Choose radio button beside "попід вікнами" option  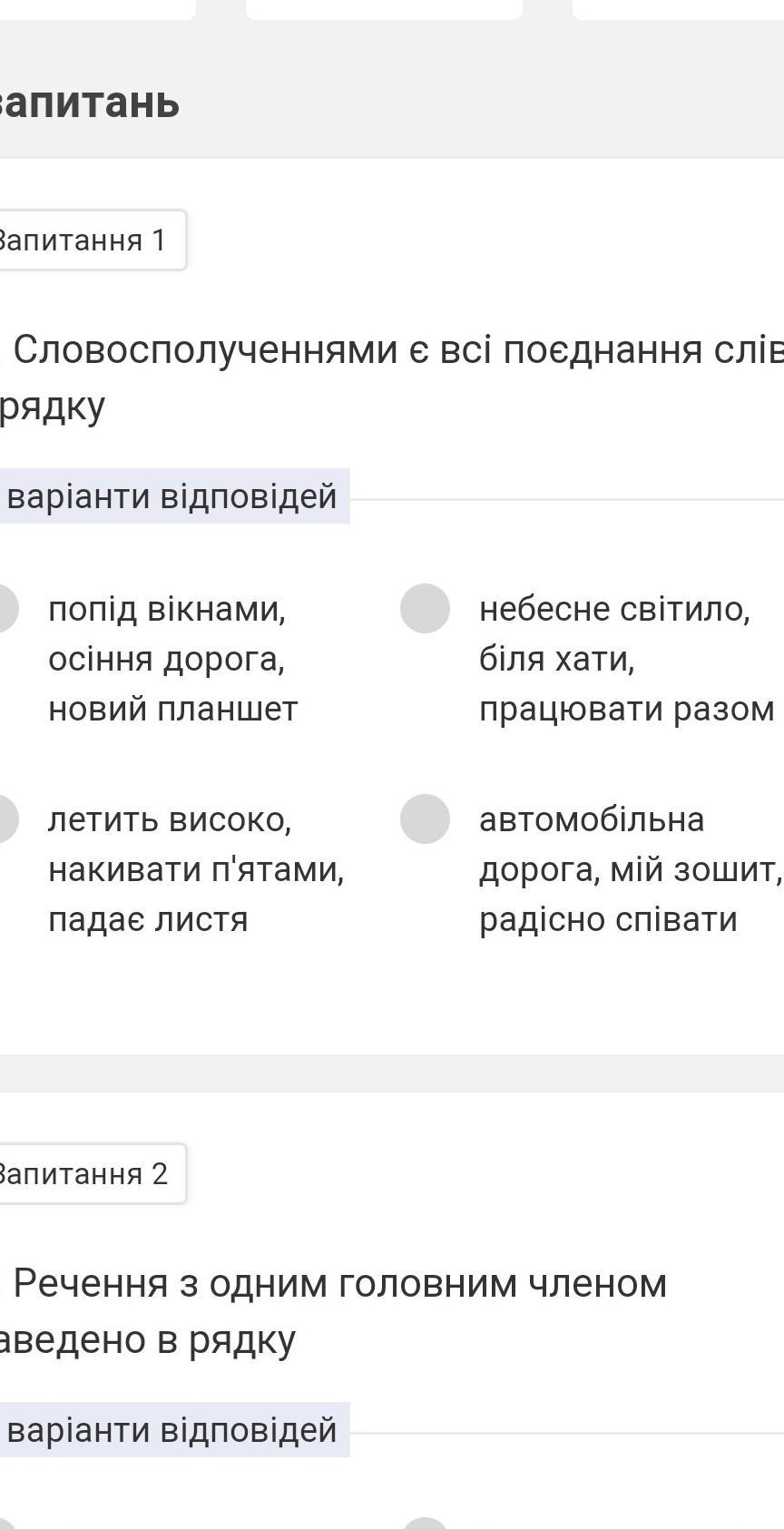[x=5, y=608]
